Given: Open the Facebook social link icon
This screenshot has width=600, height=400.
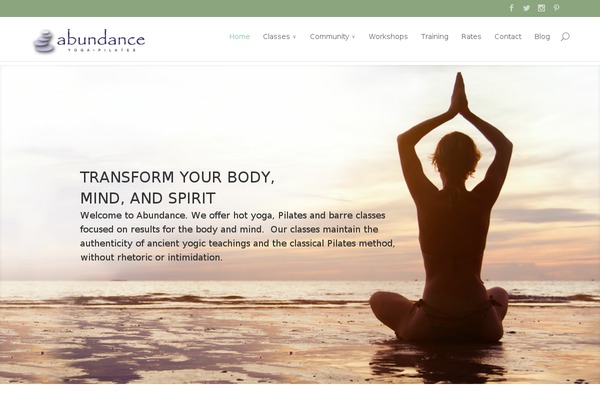Looking at the screenshot, I should click(x=511, y=8).
